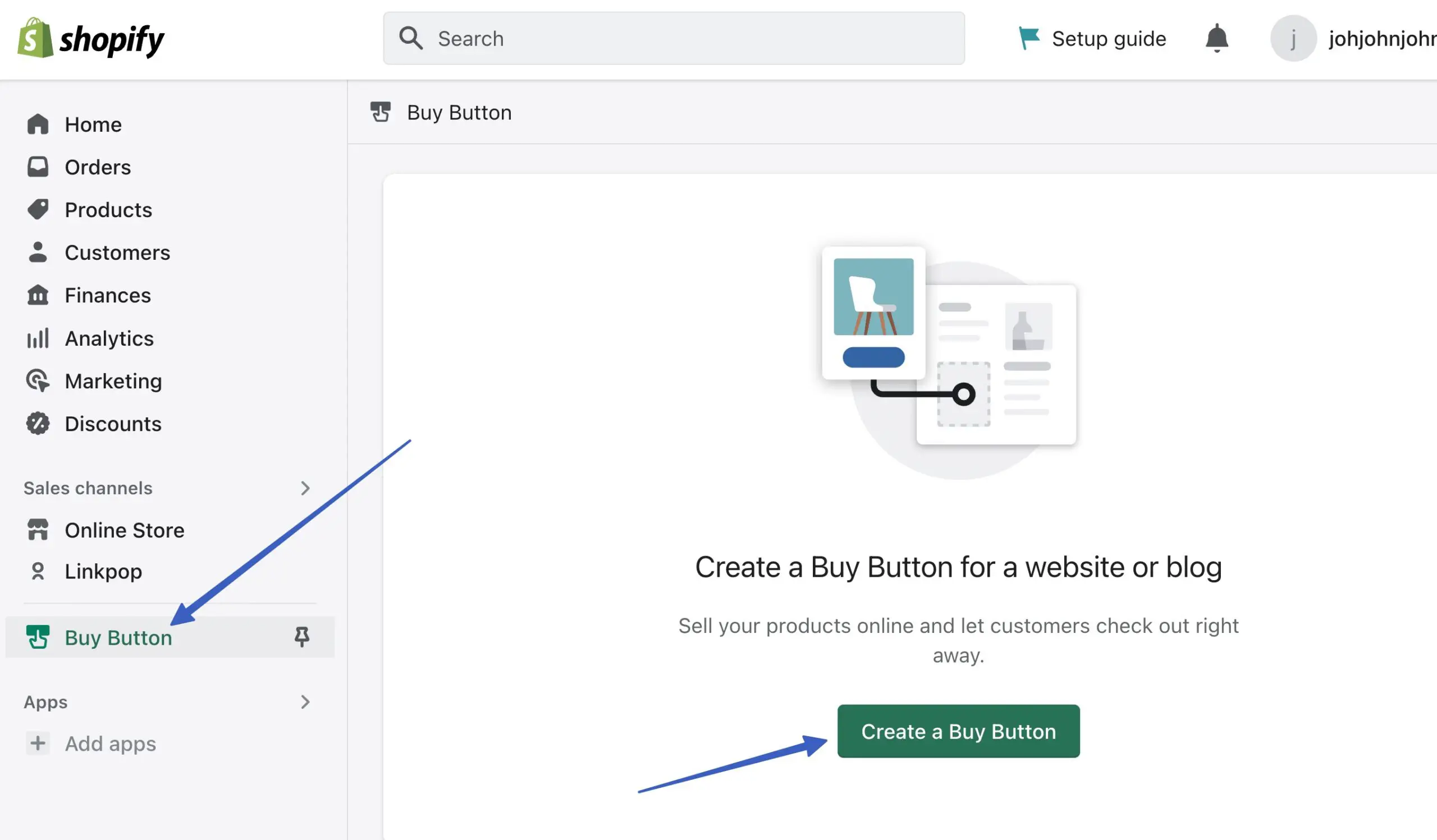Click the Finances bank icon
Viewport: 1437px width, 840px height.
[x=38, y=295]
